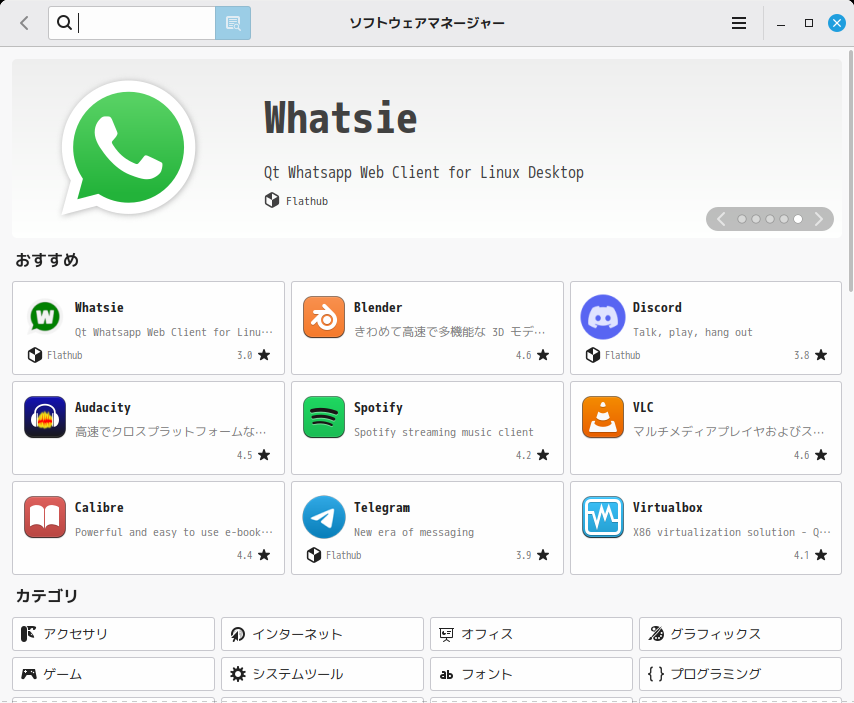Open the Discord app icon
Viewport: 854px width, 703px height.
(x=603, y=317)
